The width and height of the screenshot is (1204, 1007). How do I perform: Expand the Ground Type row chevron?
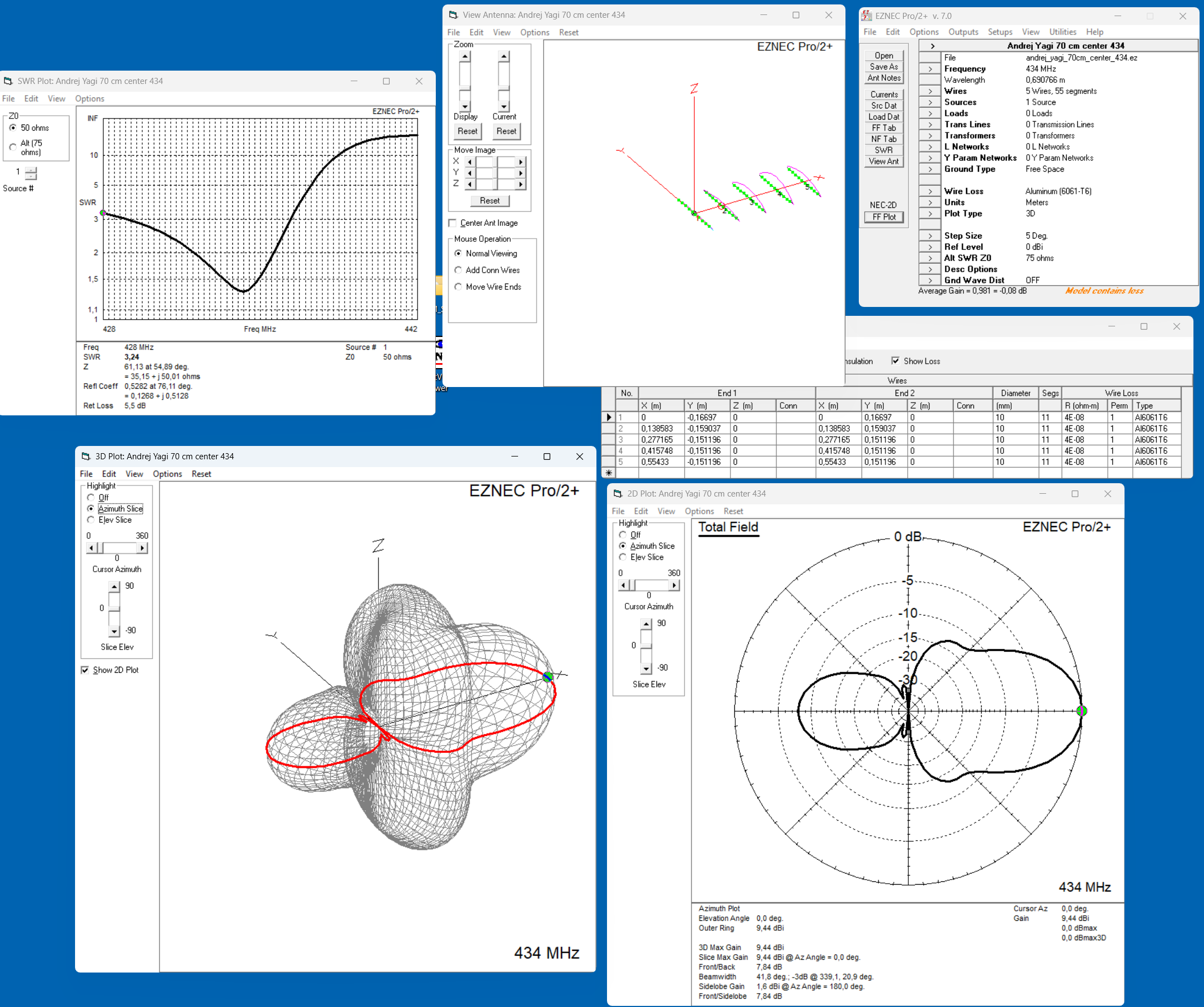930,169
